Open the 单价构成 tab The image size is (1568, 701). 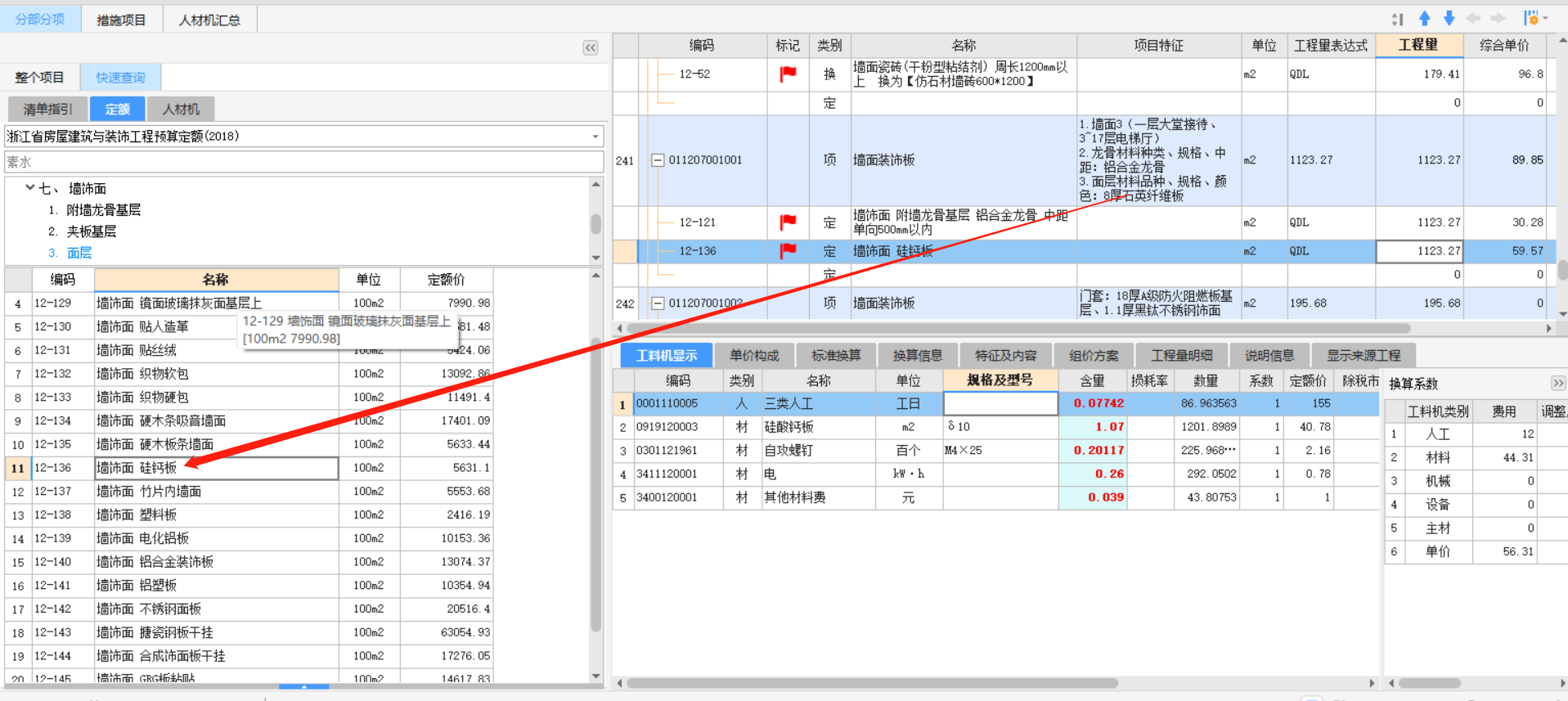click(x=754, y=355)
